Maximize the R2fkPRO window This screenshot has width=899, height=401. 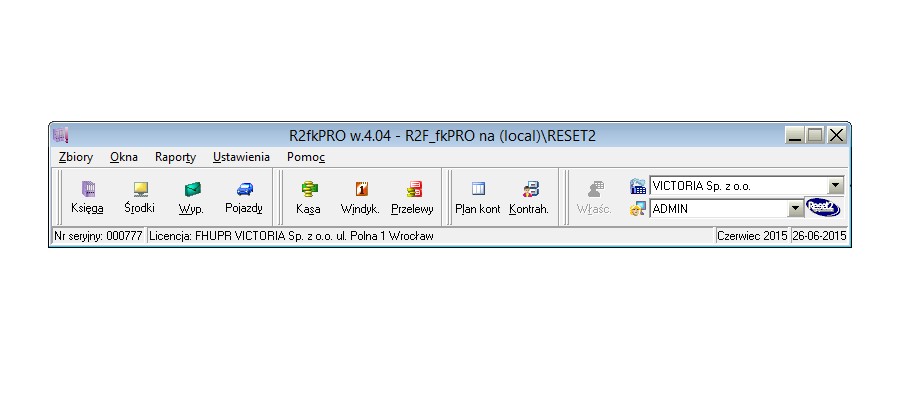815,135
